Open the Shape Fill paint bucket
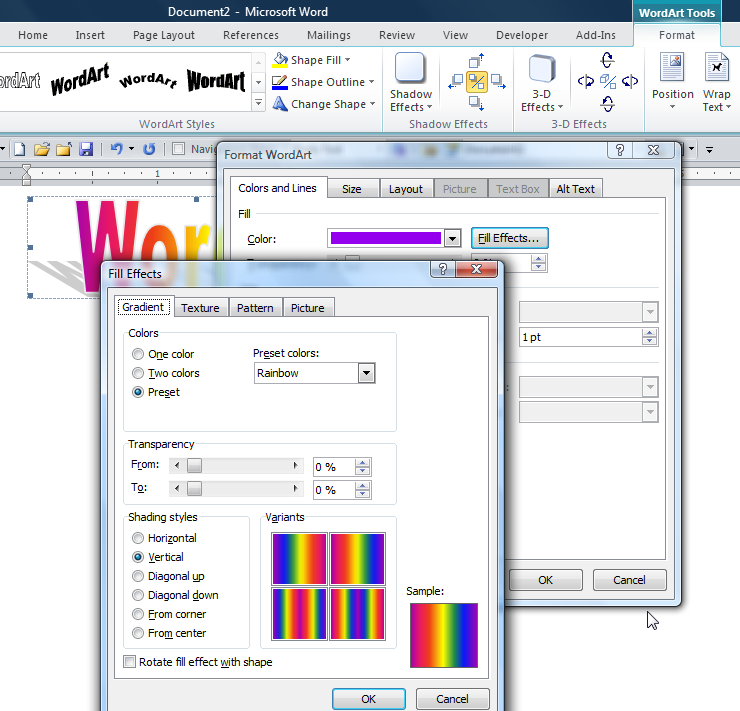Viewport: 740px width, 711px height. point(280,60)
